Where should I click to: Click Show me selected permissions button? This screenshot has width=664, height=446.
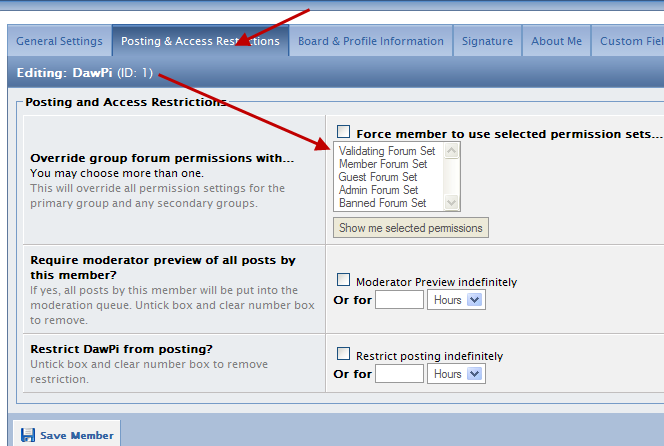(410, 228)
